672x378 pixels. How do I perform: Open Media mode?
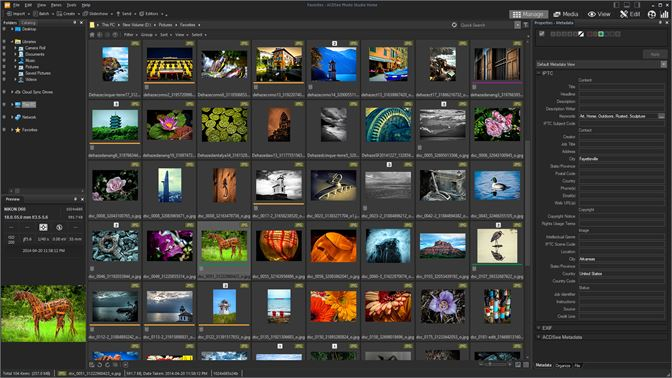click(x=566, y=14)
